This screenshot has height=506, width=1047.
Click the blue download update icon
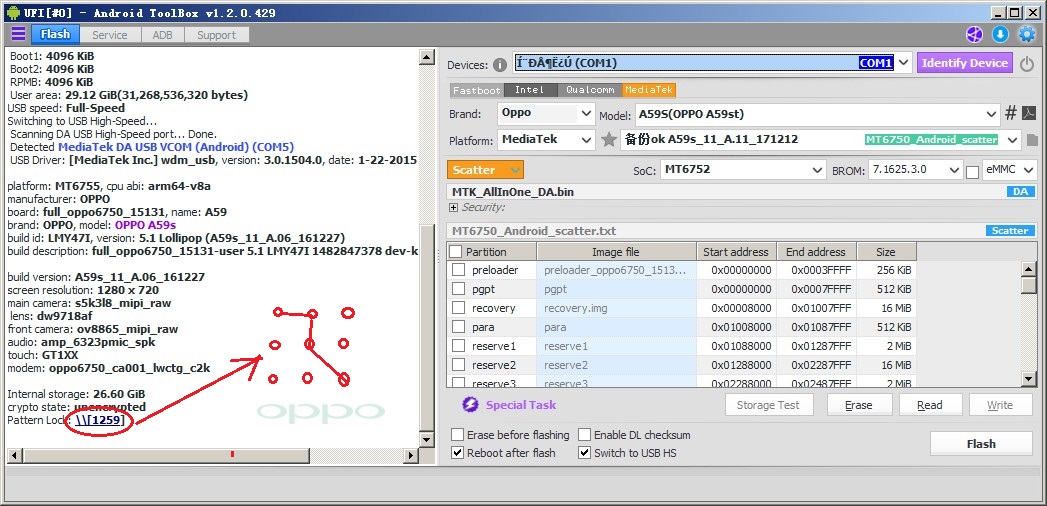coord(1000,34)
